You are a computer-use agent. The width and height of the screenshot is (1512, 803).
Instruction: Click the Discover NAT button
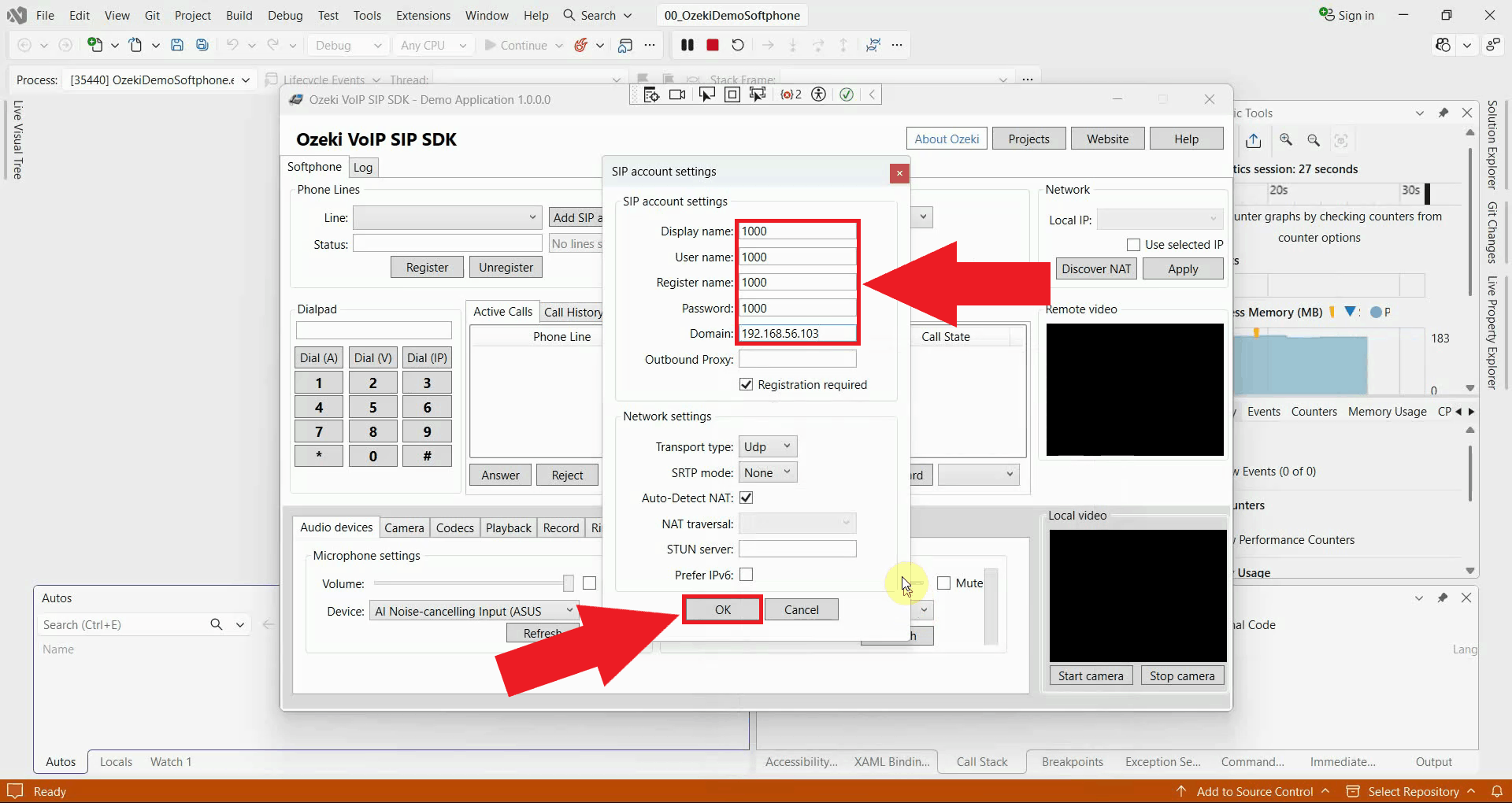pos(1095,268)
